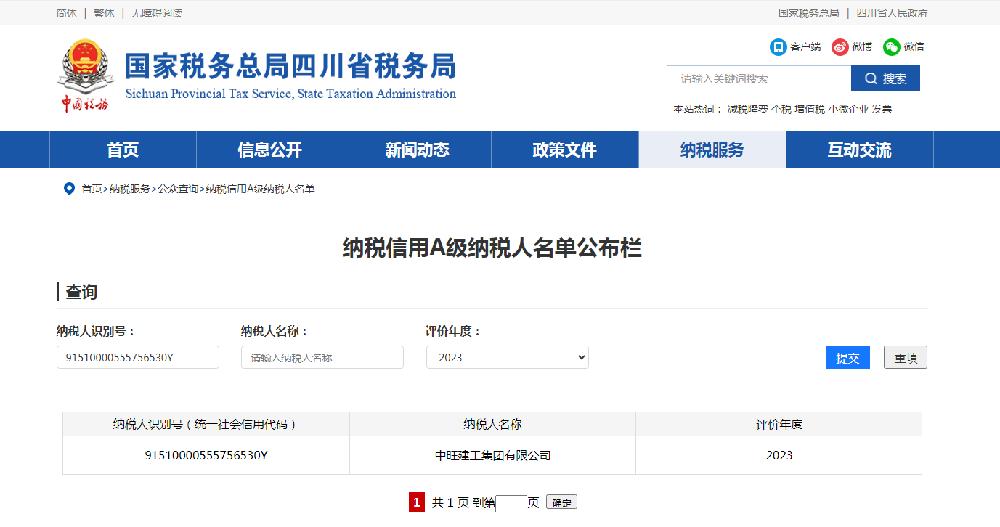Click the breadcrumb location pin icon
The width and height of the screenshot is (1000, 527).
click(69, 188)
